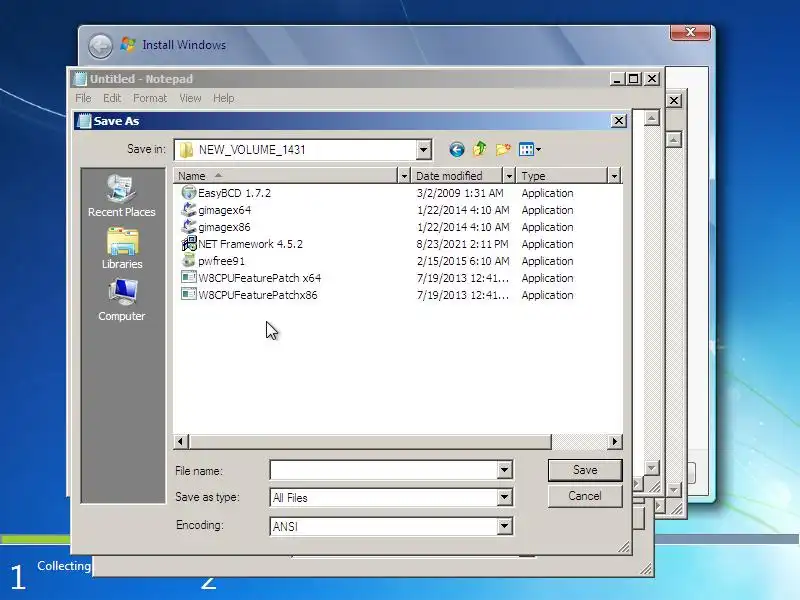This screenshot has height=600, width=800.
Task: Maximize the Notepad window
Action: click(x=634, y=79)
